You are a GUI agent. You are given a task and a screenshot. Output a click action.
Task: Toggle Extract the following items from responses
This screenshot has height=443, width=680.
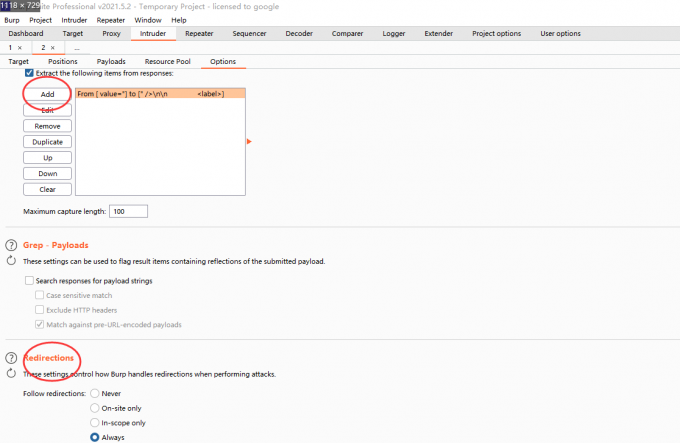(29, 73)
